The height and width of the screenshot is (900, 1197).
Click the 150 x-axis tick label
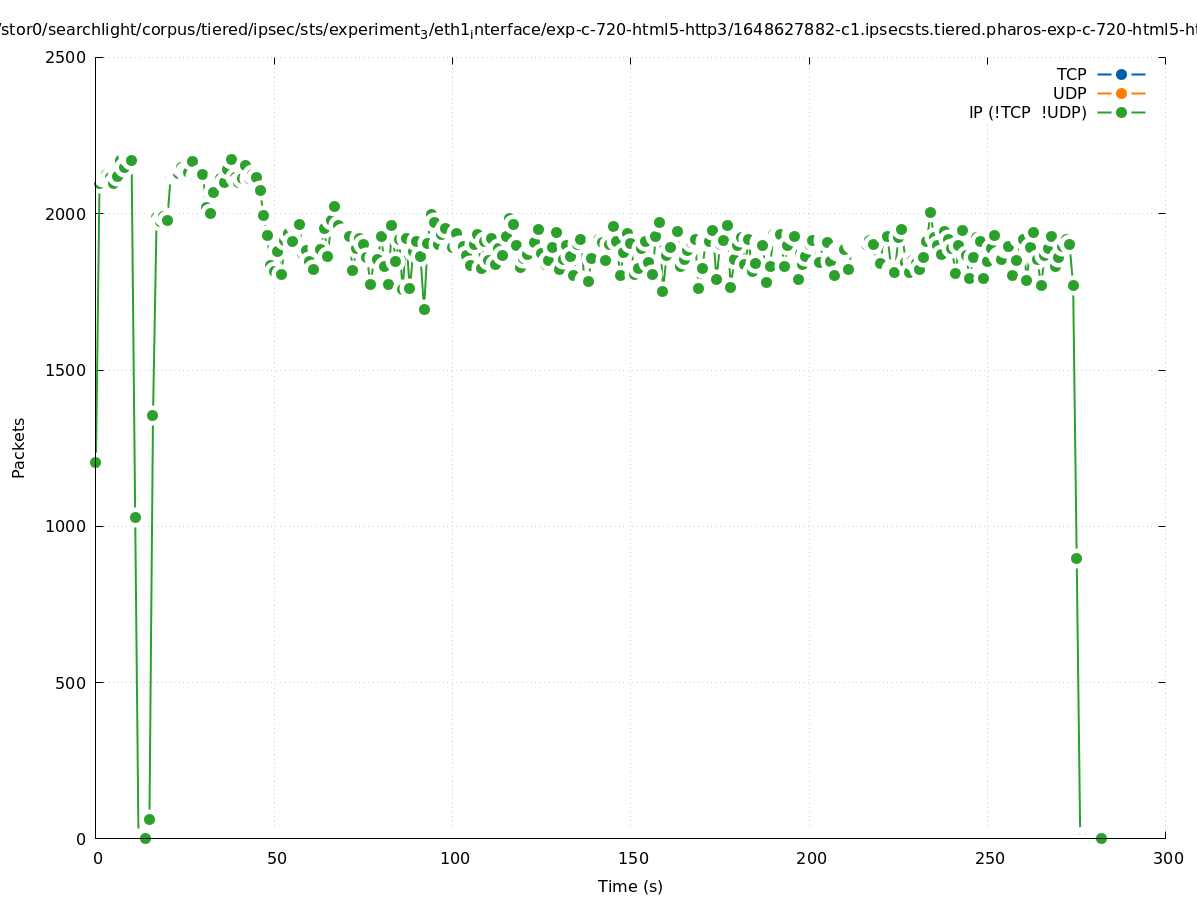[x=631, y=858]
